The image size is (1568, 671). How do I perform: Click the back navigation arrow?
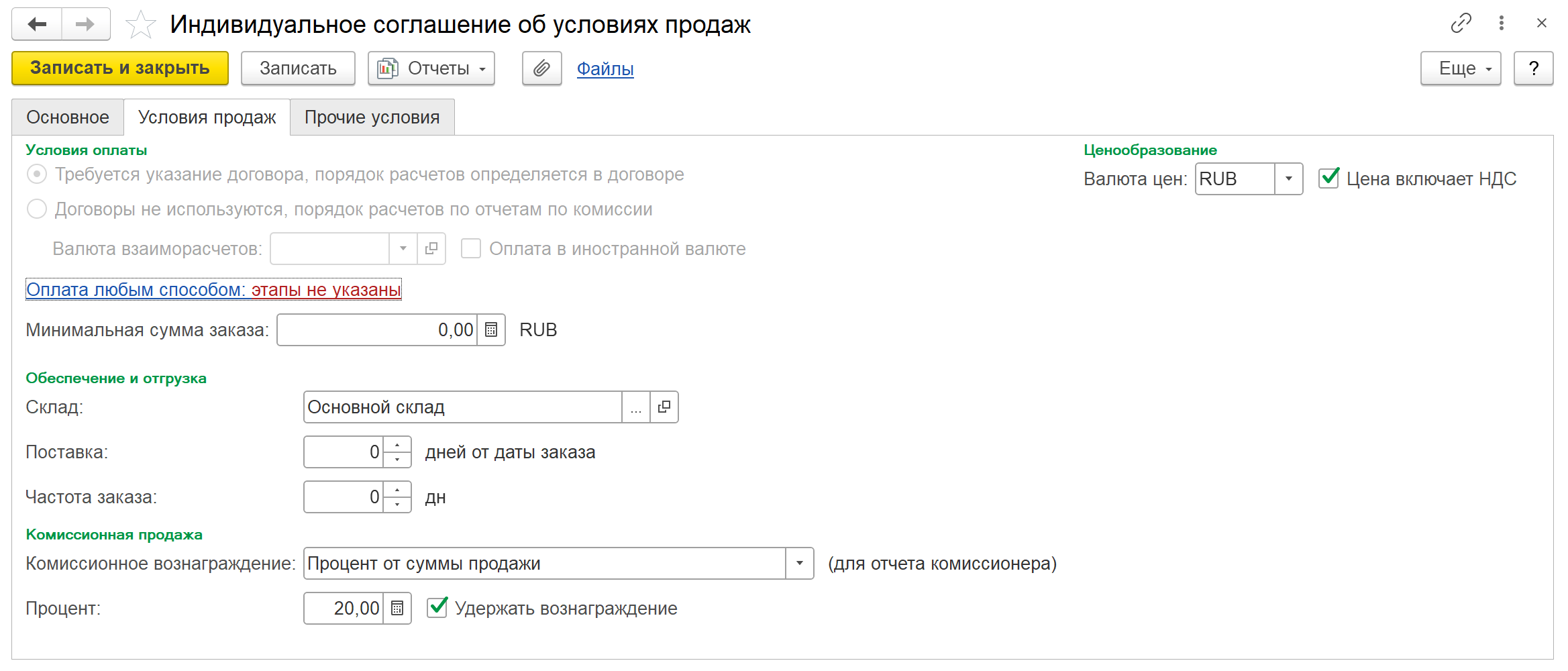[37, 25]
